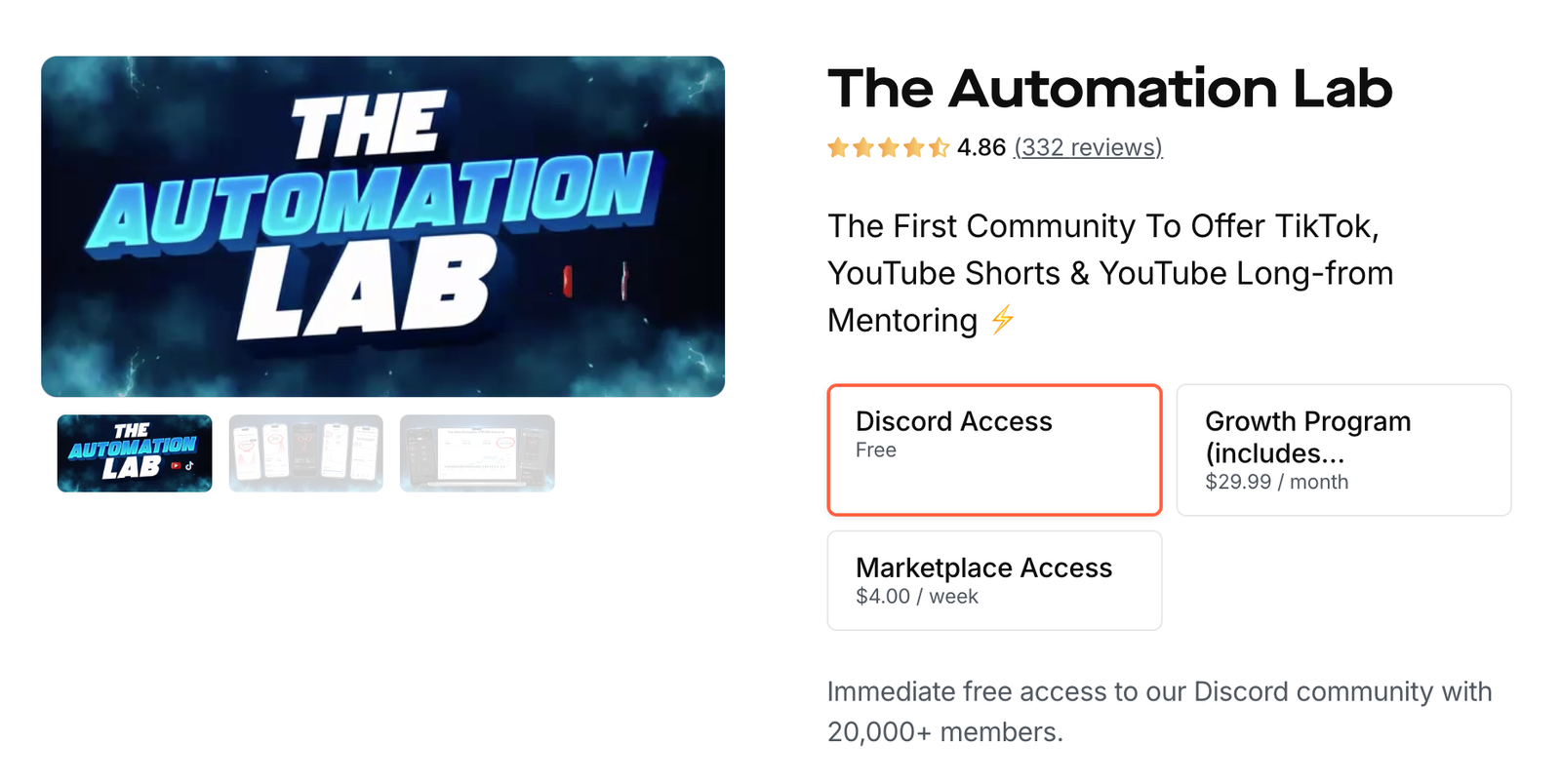
Task: Click the TikTok icon on the logo thumbnail
Action: point(189,465)
